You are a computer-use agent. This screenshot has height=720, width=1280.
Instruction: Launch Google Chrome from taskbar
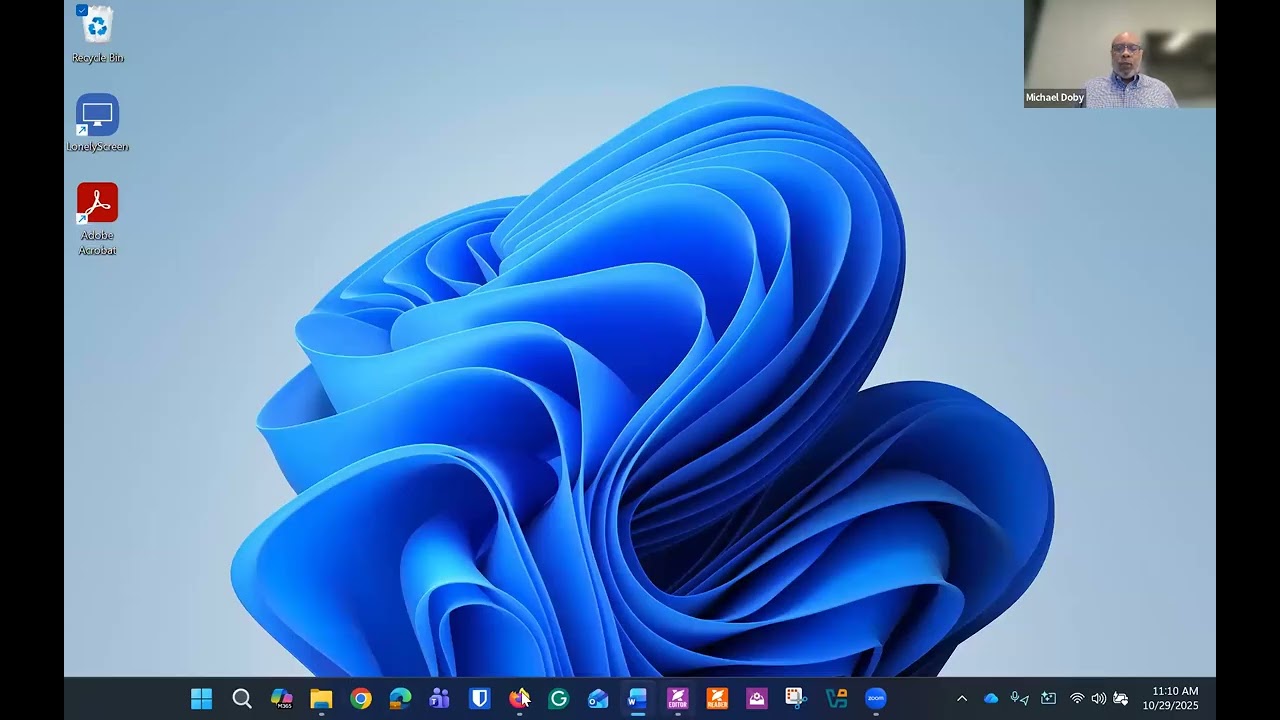point(361,699)
